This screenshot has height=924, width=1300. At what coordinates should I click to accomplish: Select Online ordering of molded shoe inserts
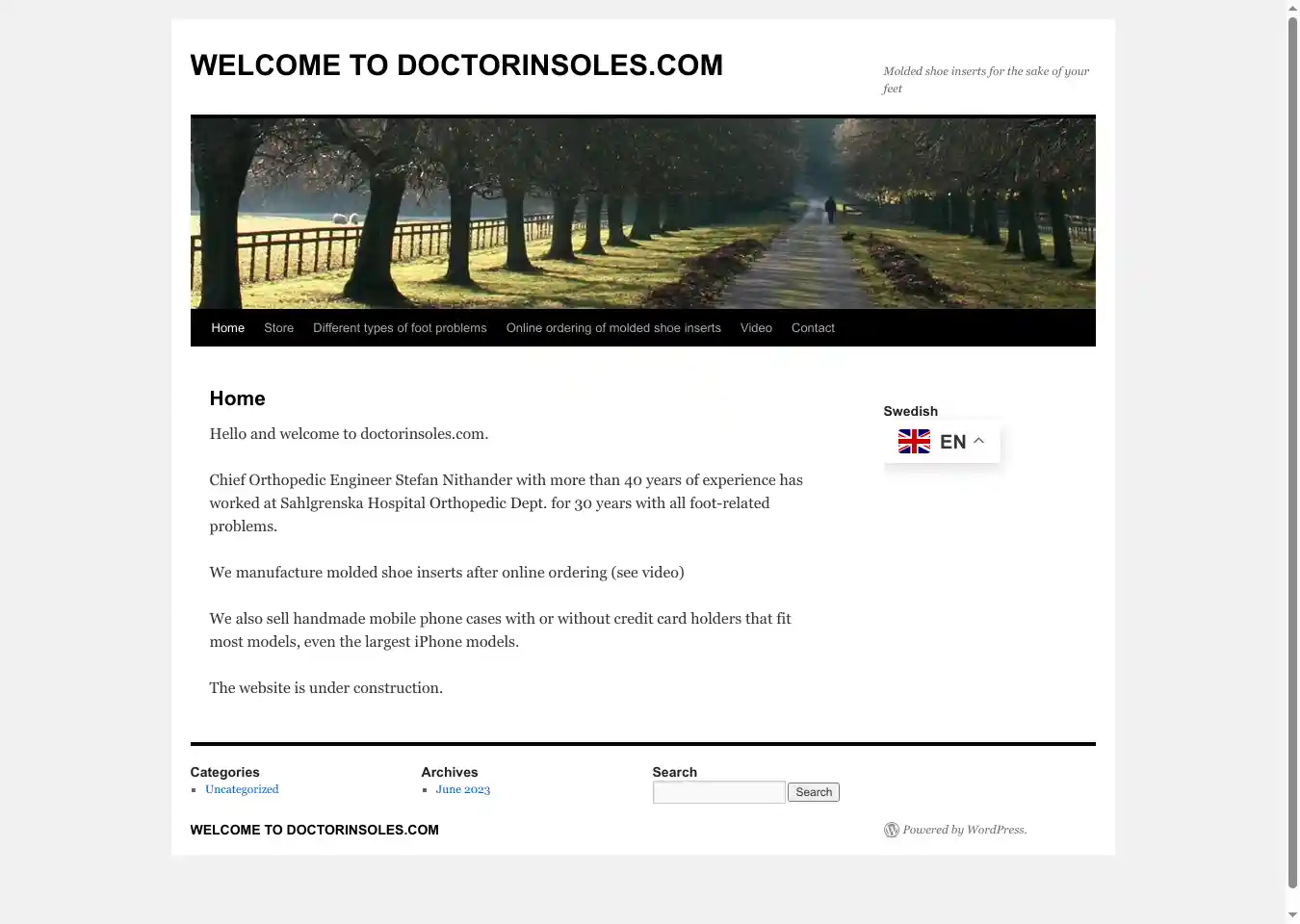pyautogui.click(x=613, y=328)
